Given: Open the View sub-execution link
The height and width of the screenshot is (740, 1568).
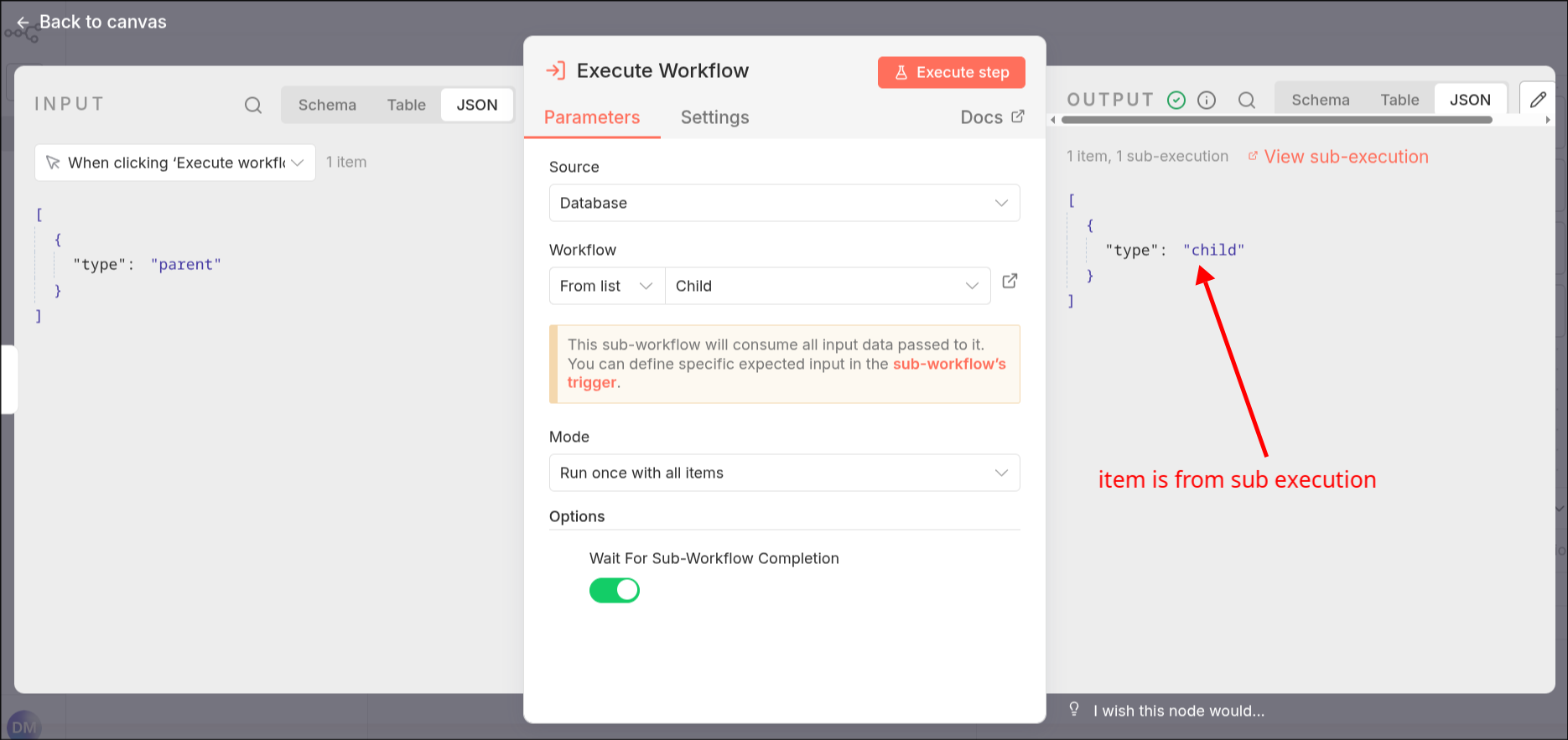Looking at the screenshot, I should click(1345, 157).
